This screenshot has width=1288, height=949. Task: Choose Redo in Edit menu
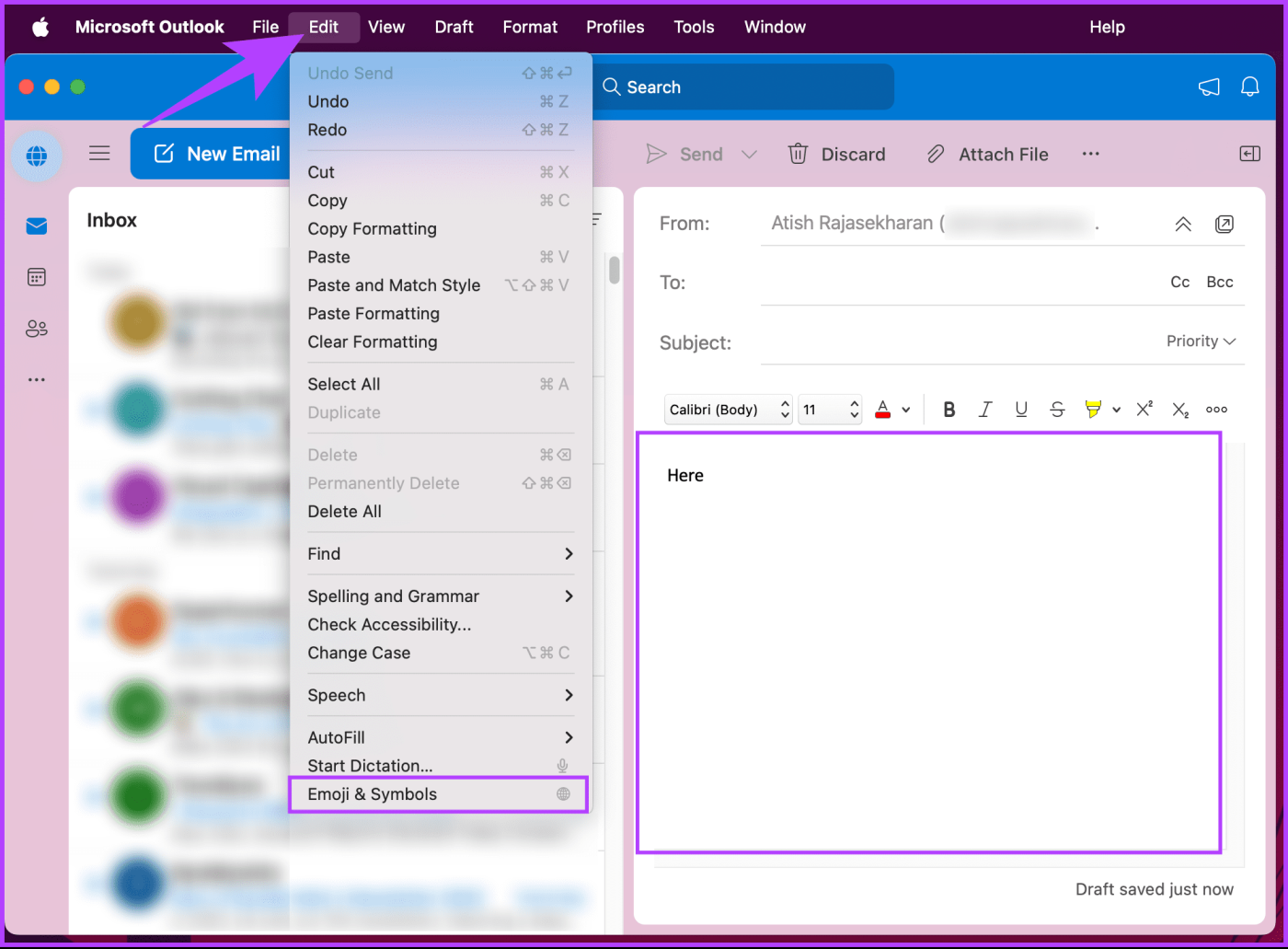[x=441, y=130]
